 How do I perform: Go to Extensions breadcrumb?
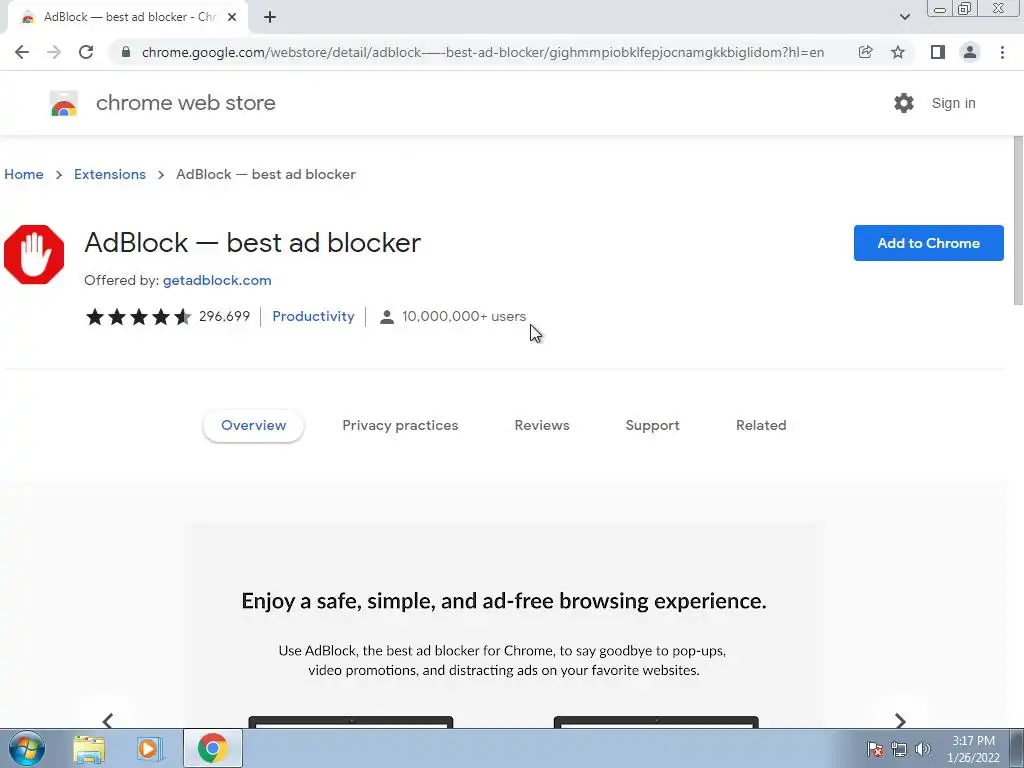coord(110,174)
